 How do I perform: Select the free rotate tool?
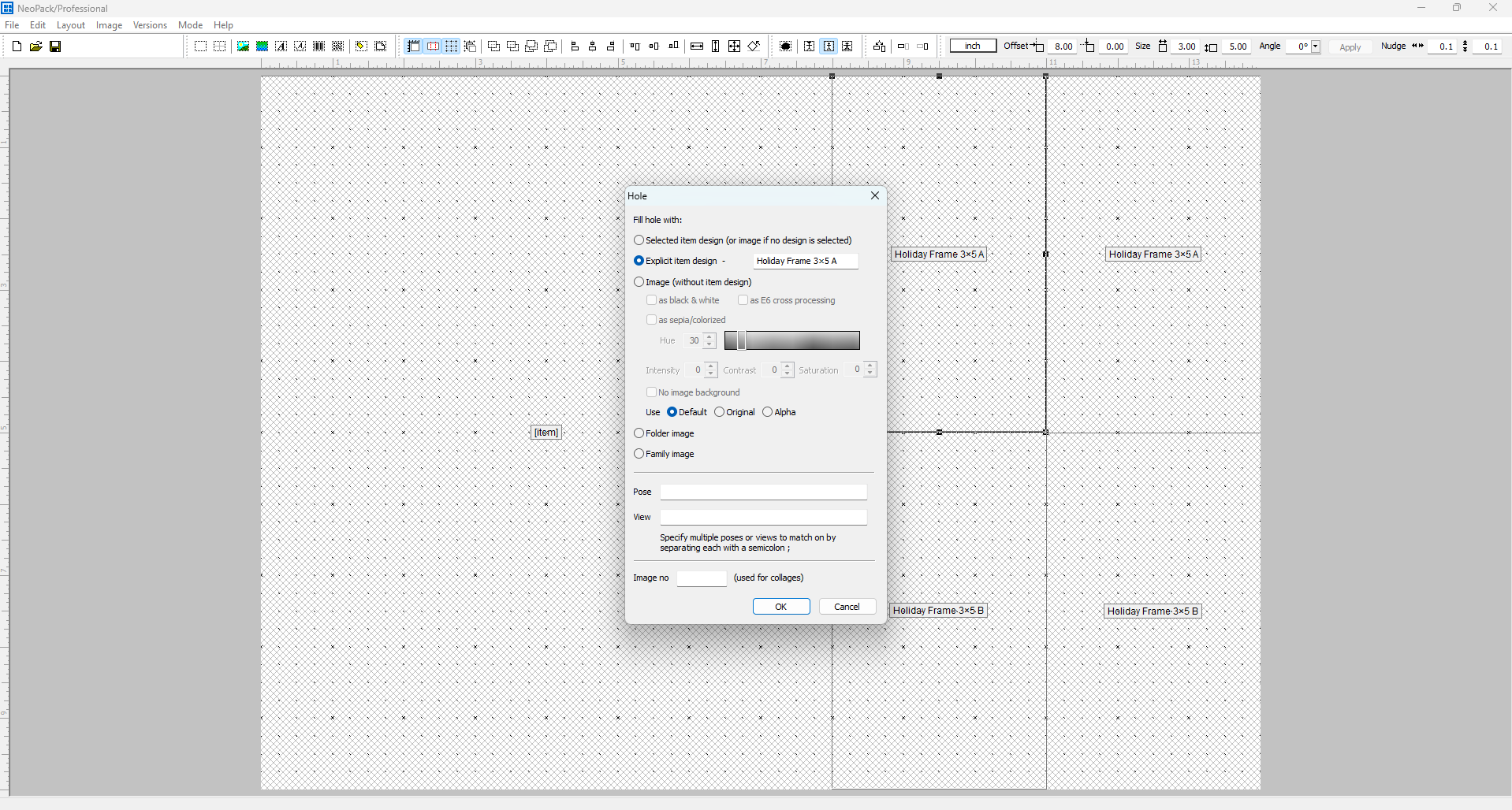(x=754, y=46)
